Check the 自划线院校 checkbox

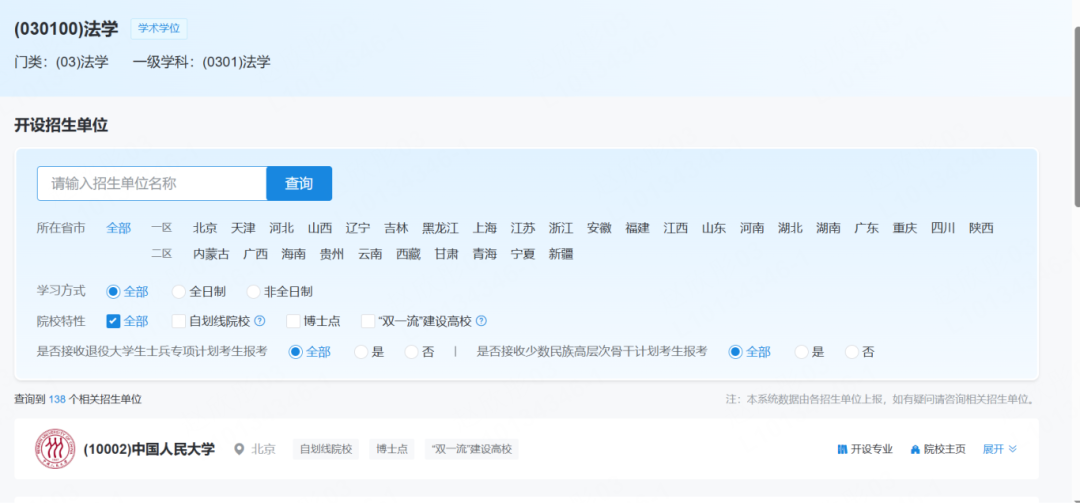(x=179, y=321)
